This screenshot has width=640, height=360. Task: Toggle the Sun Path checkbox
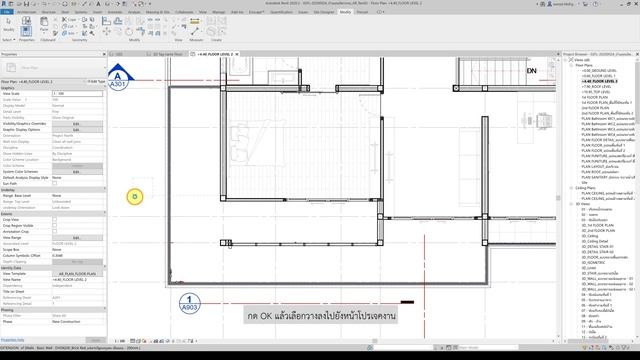(54, 183)
